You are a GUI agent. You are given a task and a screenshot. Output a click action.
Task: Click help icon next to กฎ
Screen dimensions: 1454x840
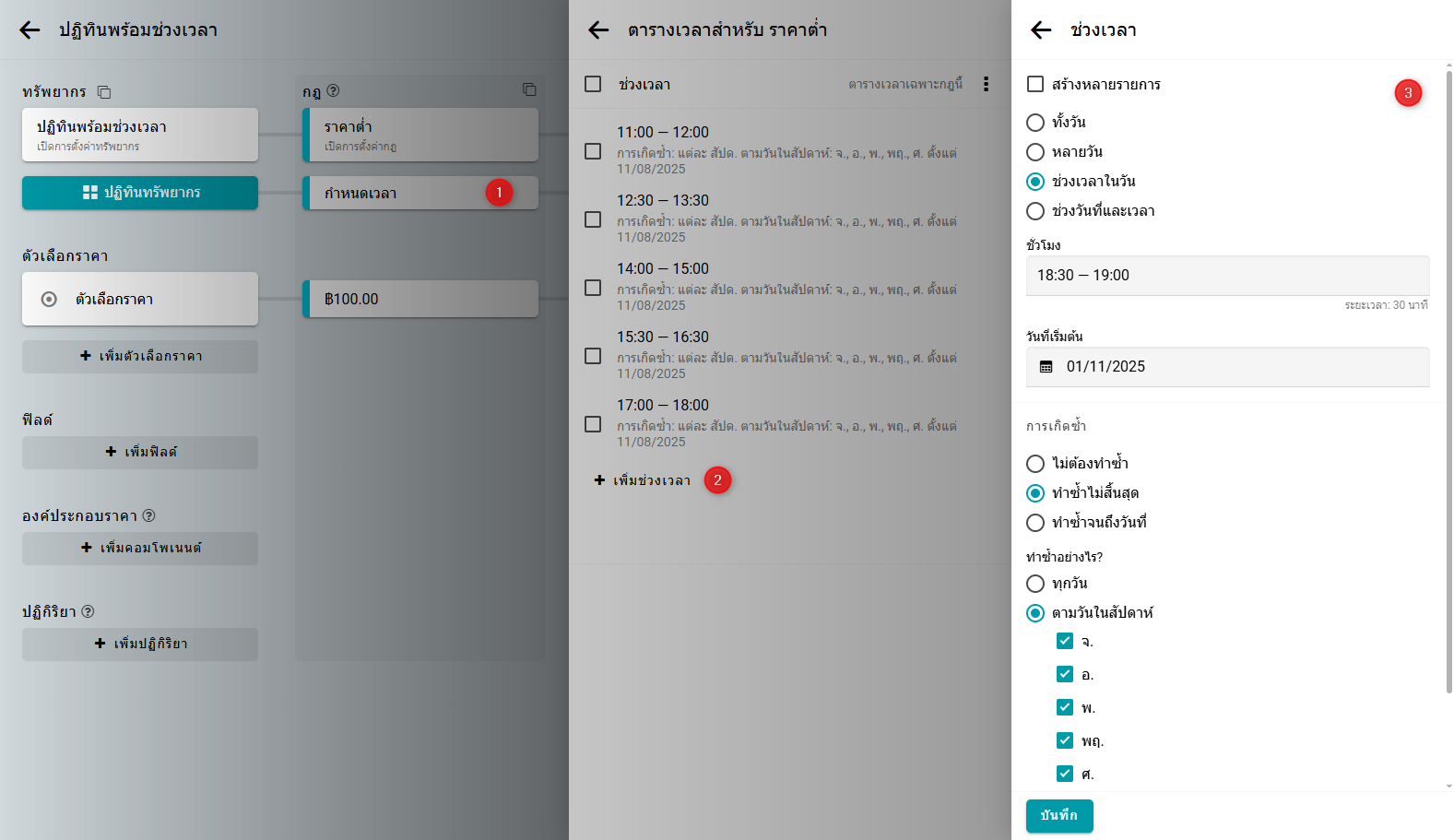pos(334,91)
